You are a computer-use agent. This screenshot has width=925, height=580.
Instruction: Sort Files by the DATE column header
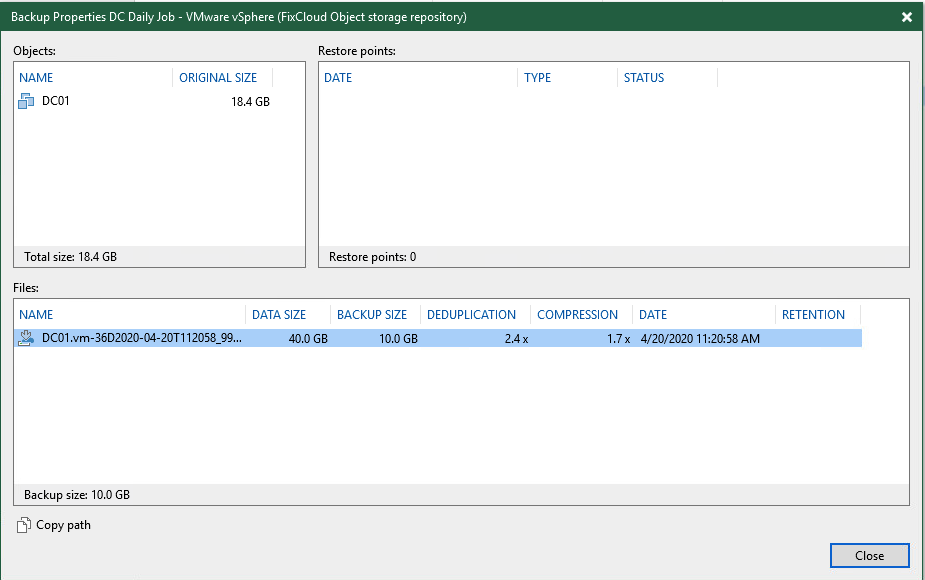pos(653,314)
